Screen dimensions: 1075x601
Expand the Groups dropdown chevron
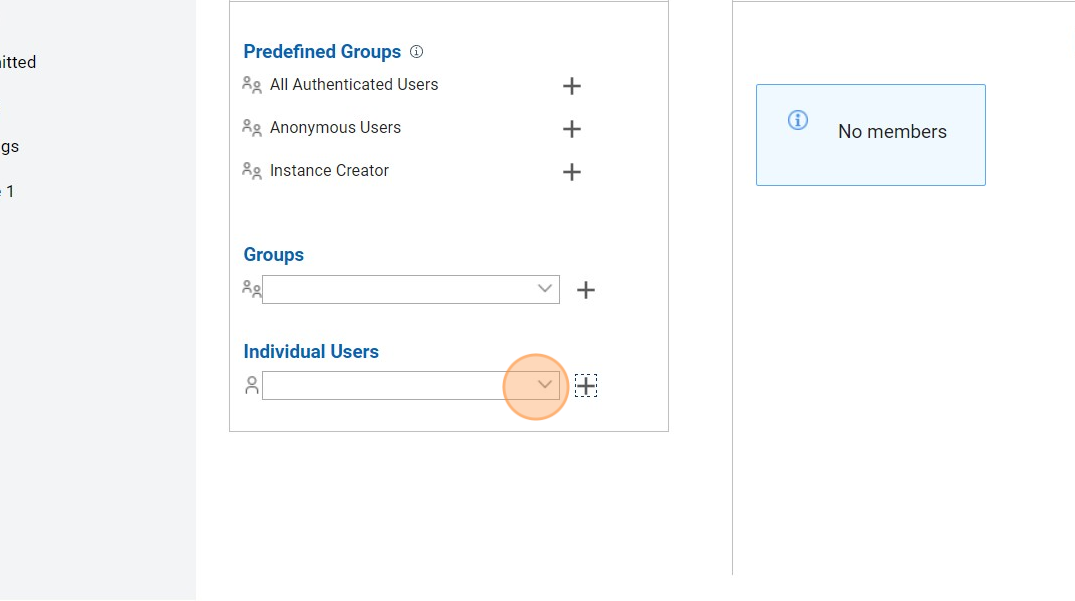[545, 289]
